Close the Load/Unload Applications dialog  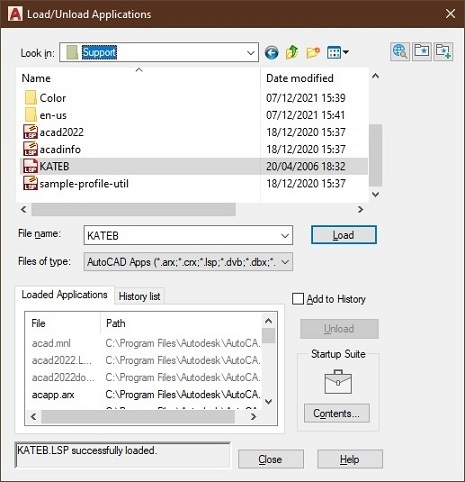pyautogui.click(x=450, y=14)
